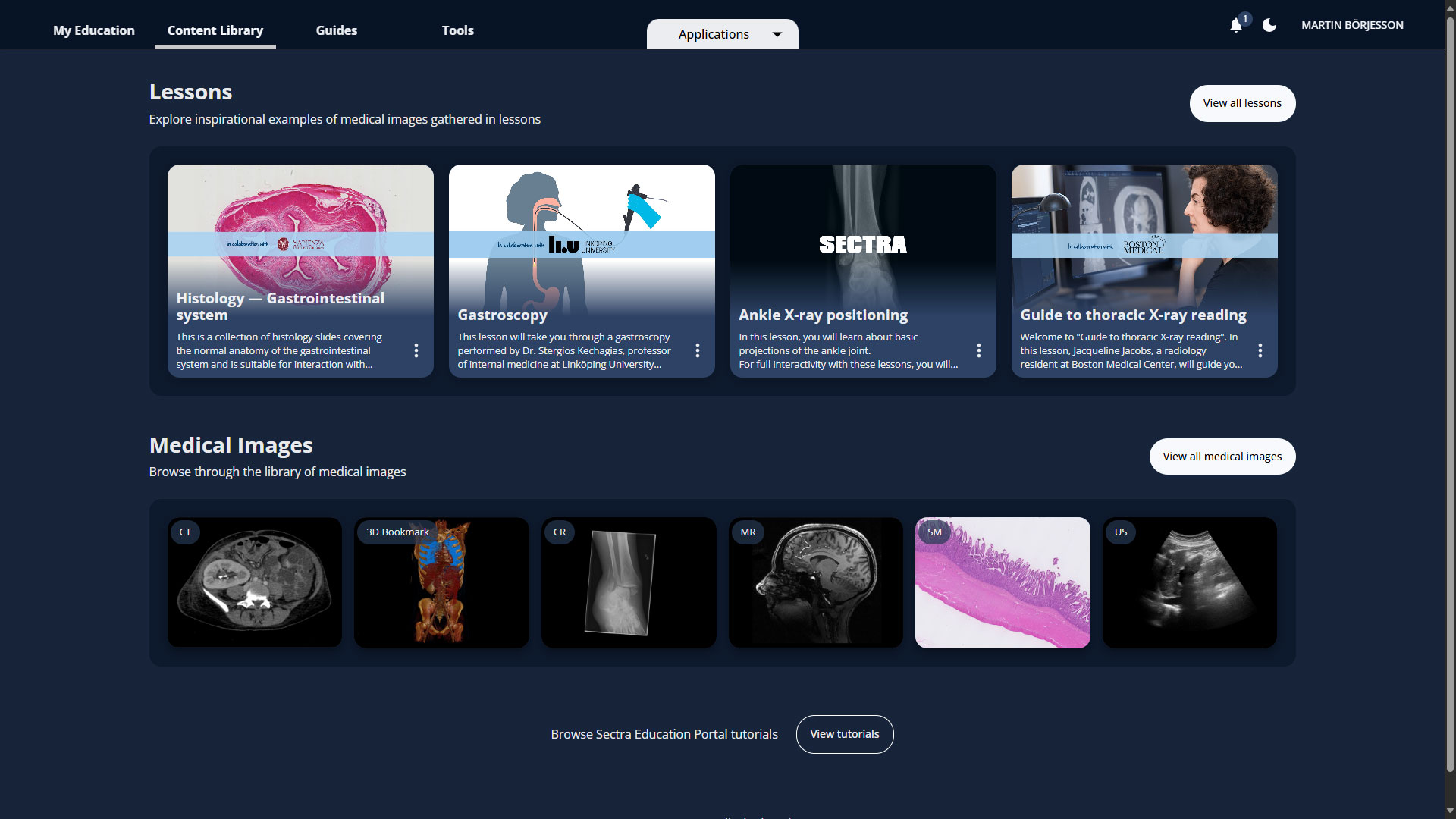Open the notifications bell icon
The height and width of the screenshot is (819, 1456).
1236,26
